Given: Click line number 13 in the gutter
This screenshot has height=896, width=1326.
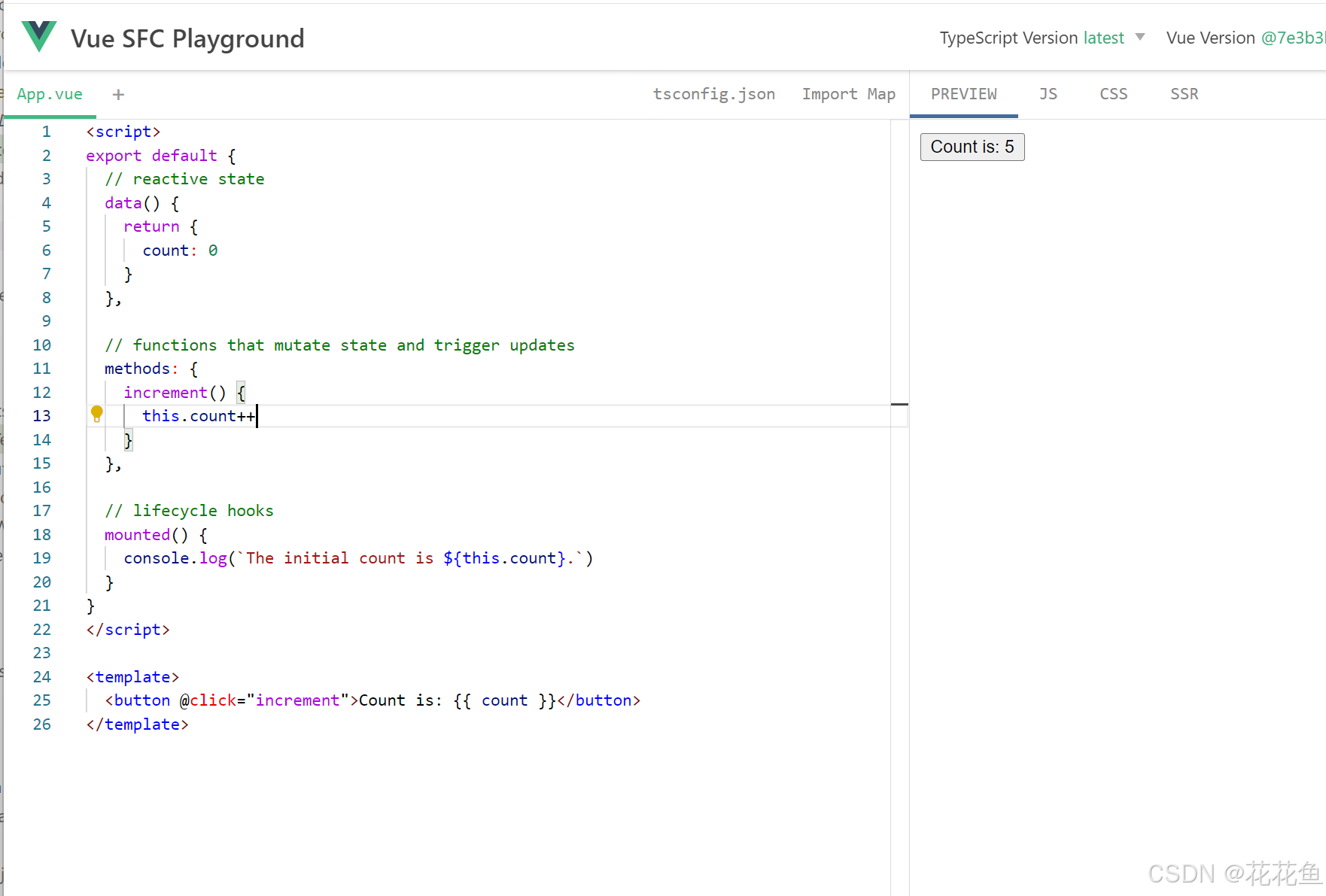Looking at the screenshot, I should (x=42, y=416).
